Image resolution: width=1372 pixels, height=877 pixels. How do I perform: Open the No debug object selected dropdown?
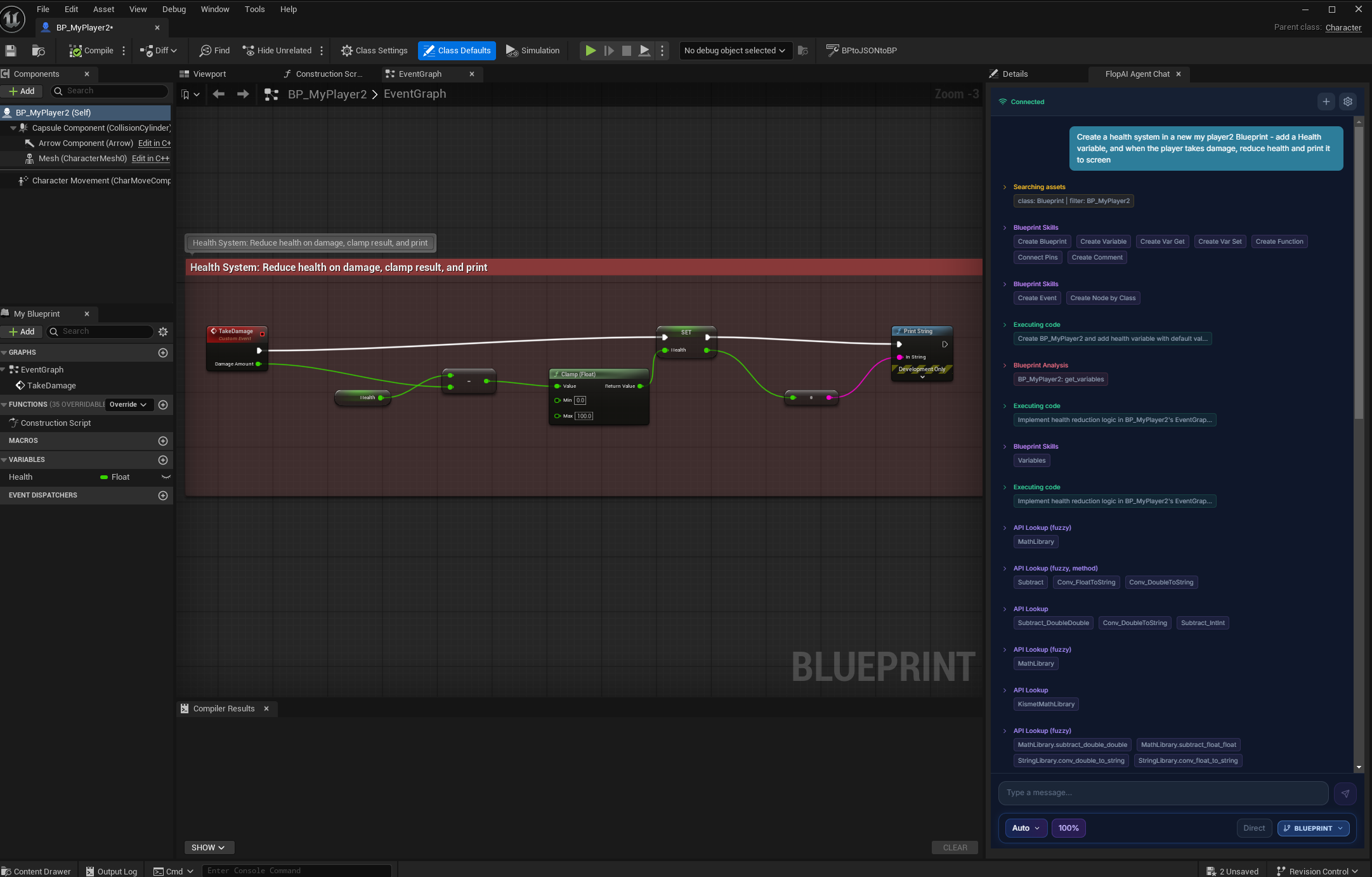(x=735, y=50)
